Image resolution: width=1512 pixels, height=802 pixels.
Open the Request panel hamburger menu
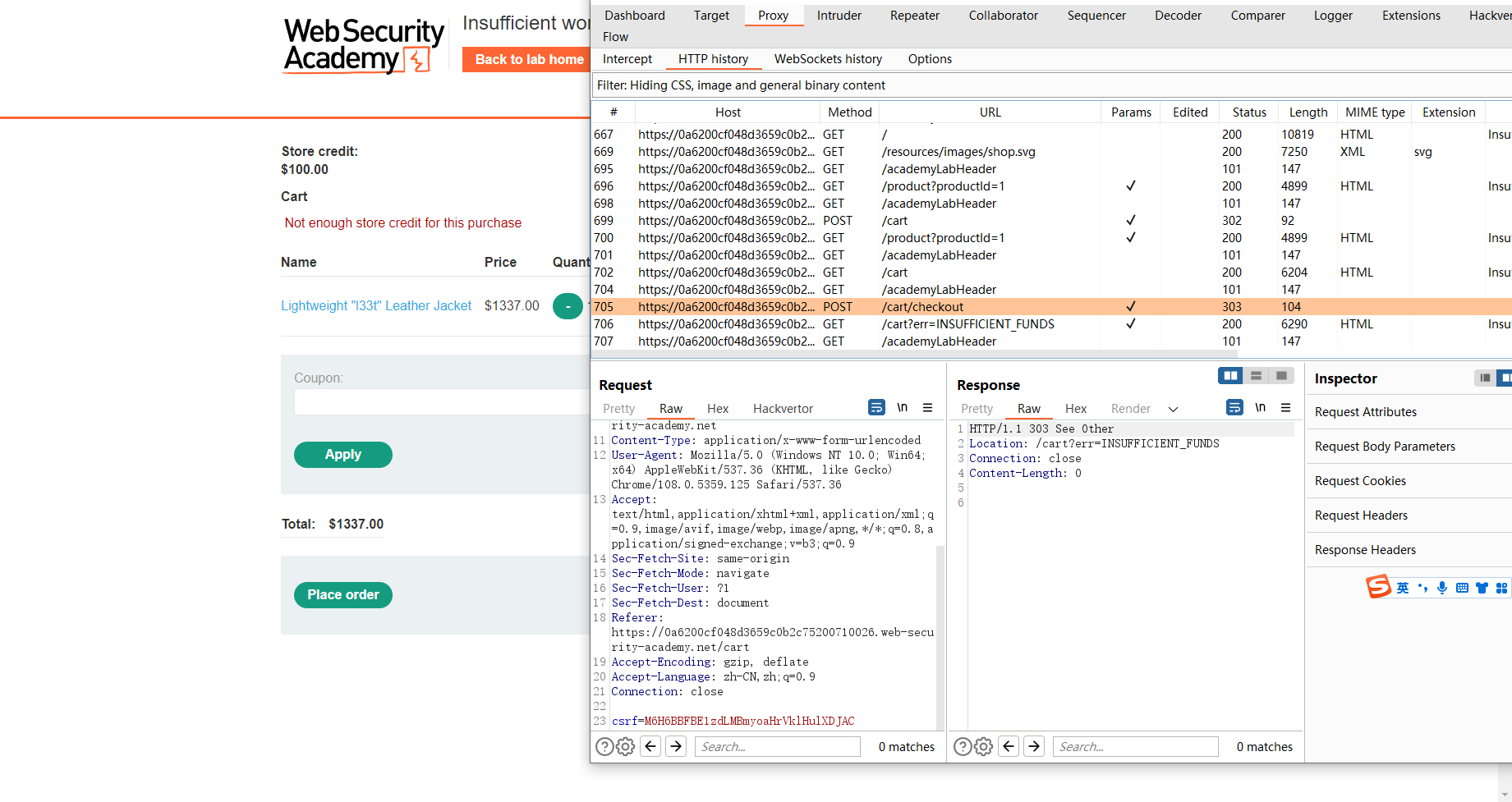927,407
